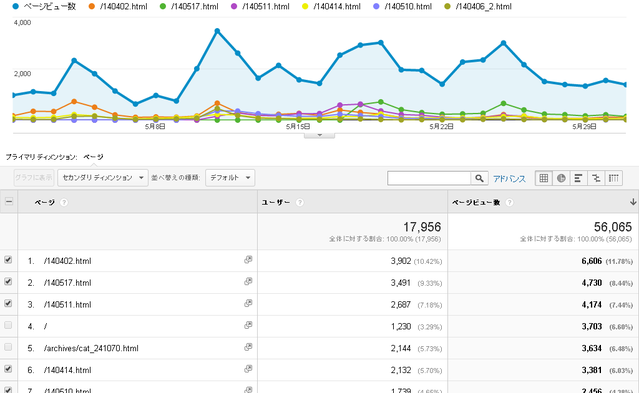Click total users value 17,956
The width and height of the screenshot is (639, 393).
pos(422,227)
